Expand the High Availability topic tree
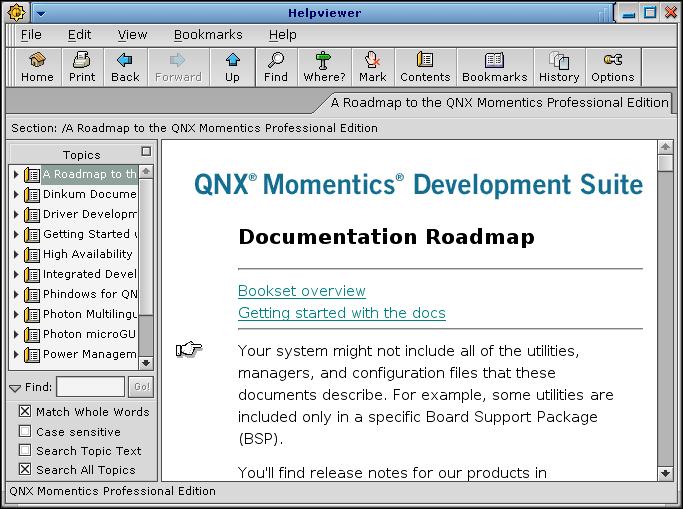 (16, 255)
